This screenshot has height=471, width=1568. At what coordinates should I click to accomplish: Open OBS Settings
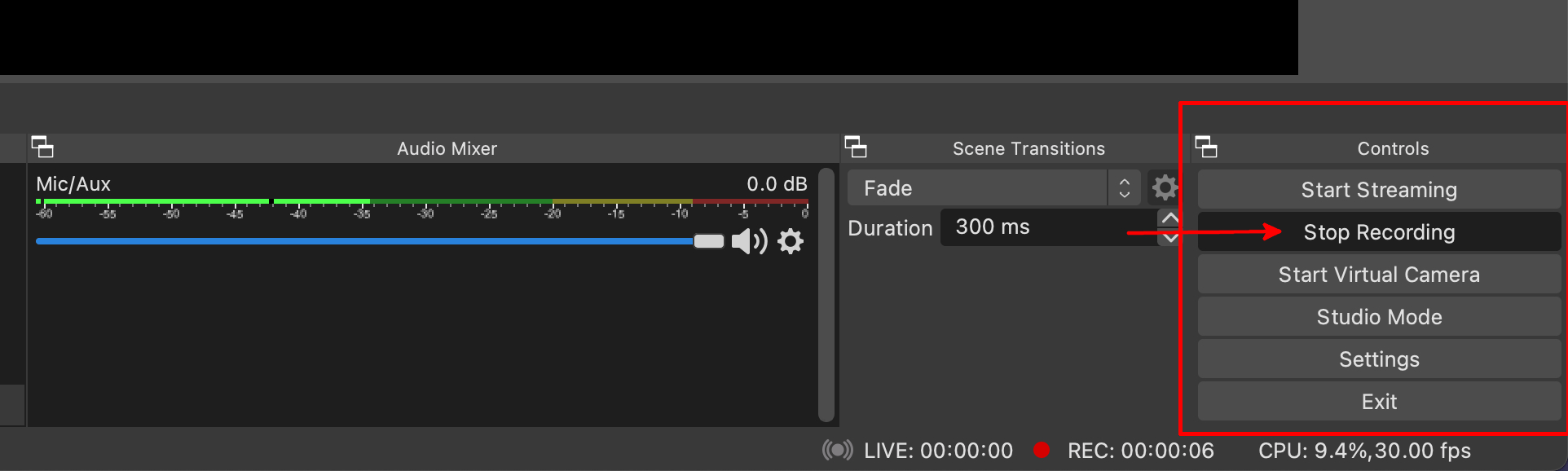point(1379,359)
